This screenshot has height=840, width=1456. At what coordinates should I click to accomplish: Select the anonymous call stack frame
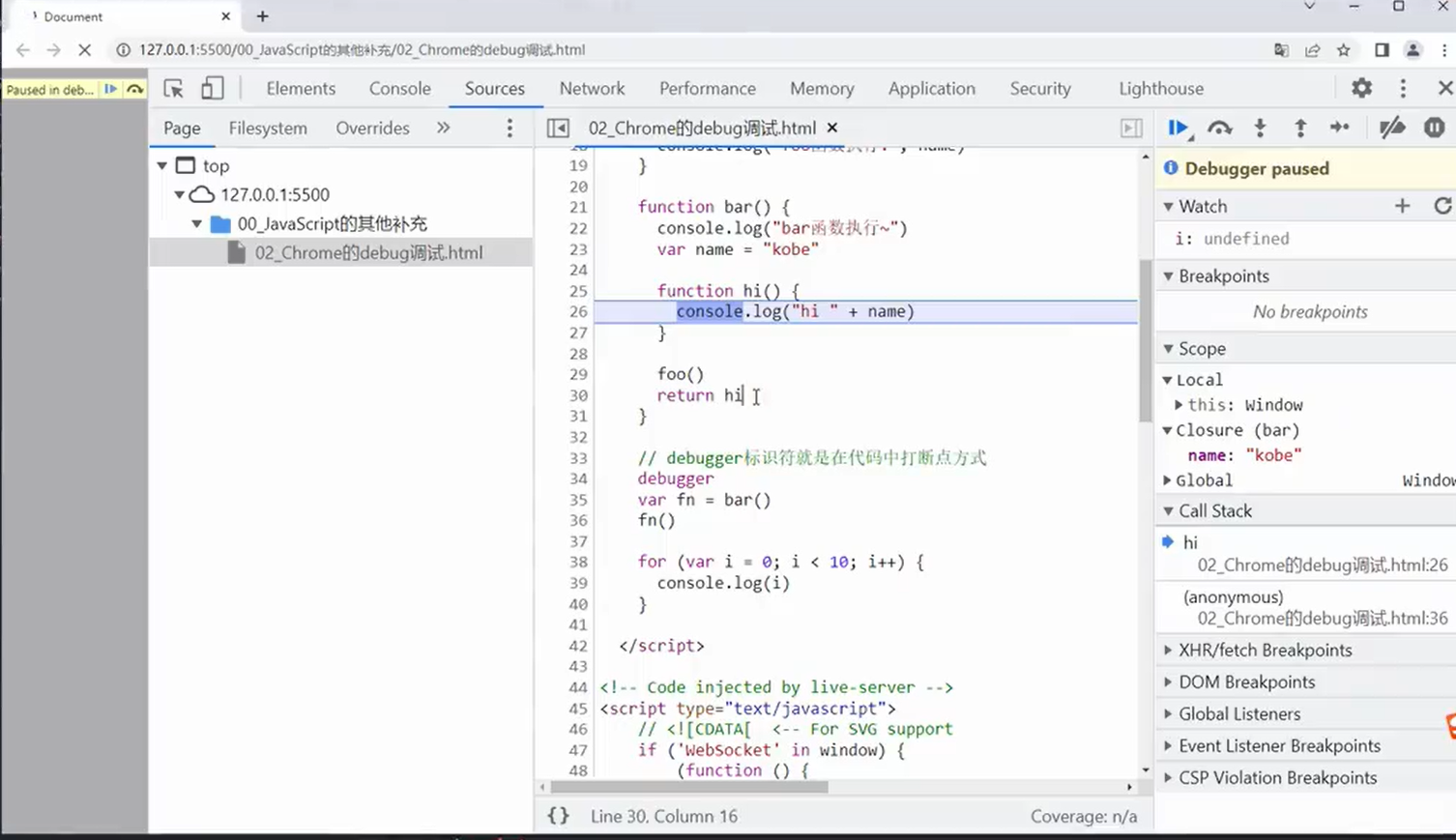click(x=1305, y=608)
